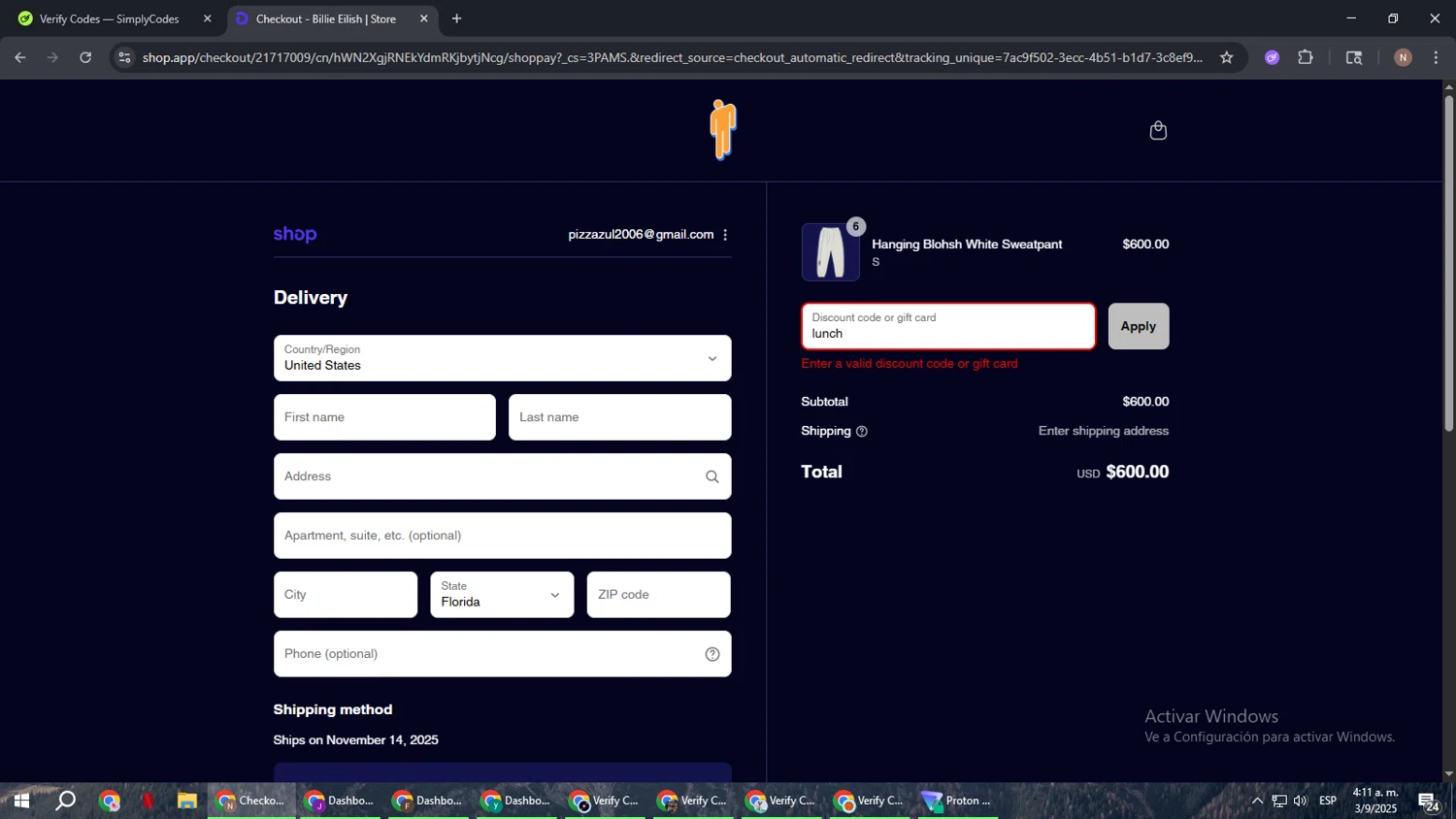Screen dimensions: 1456x819
Task: Reload the page in browser
Action: pyautogui.click(x=85, y=57)
